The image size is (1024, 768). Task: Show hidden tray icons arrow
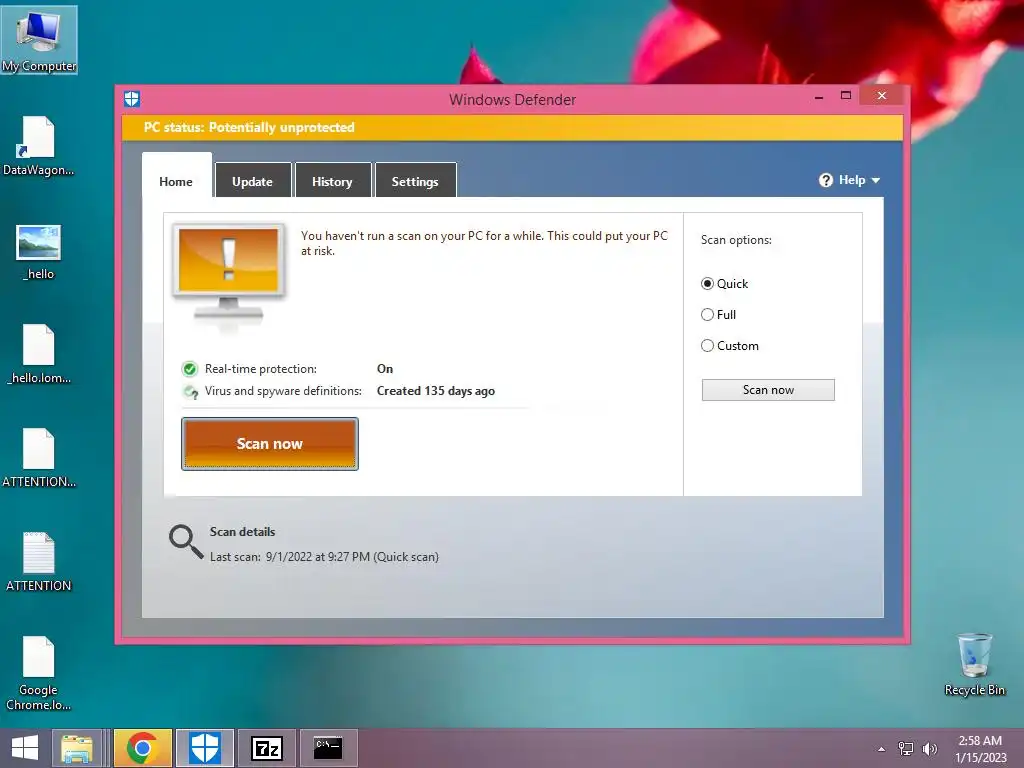pyautogui.click(x=881, y=749)
